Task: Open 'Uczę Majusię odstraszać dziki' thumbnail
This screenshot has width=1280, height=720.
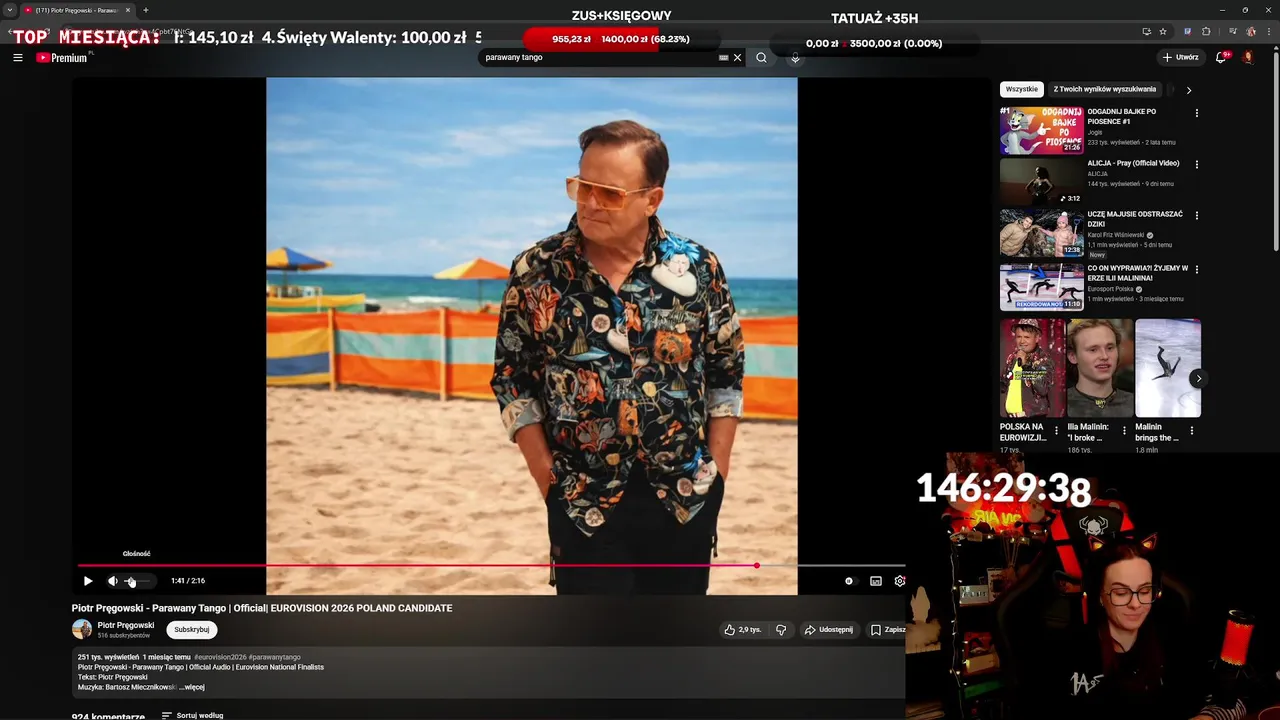Action: (x=1042, y=233)
